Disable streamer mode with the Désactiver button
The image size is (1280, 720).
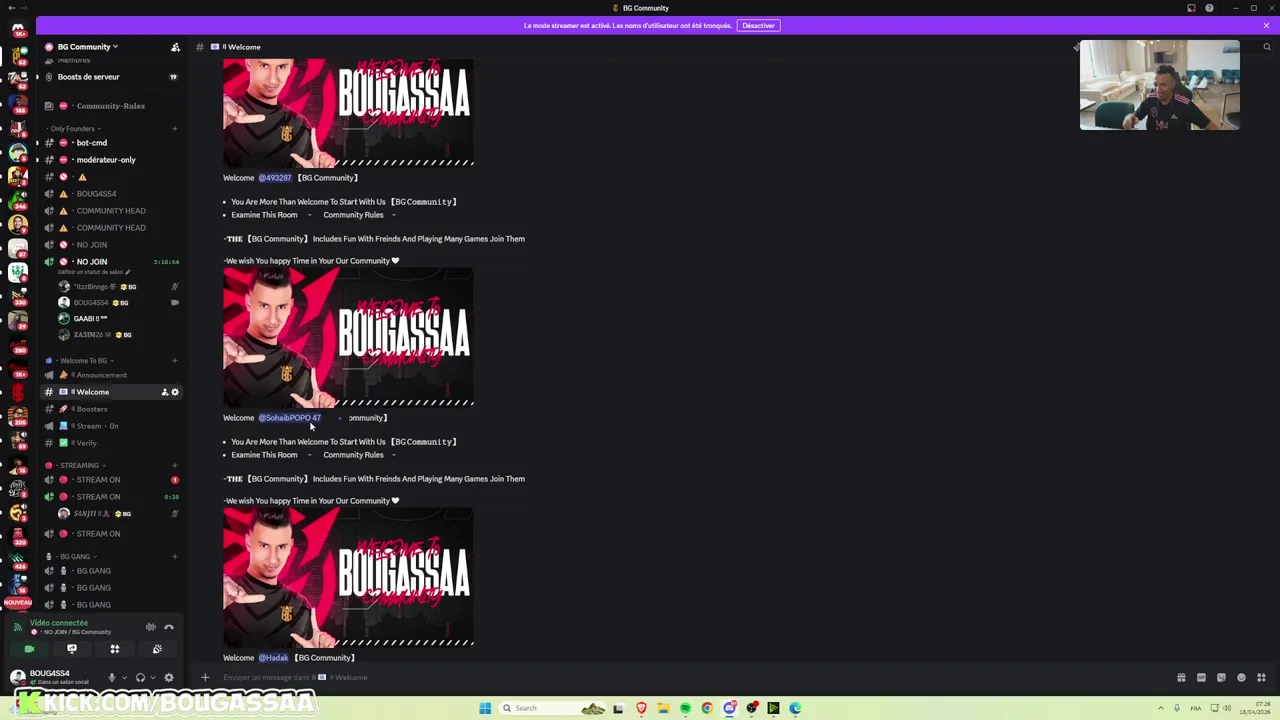[x=758, y=25]
